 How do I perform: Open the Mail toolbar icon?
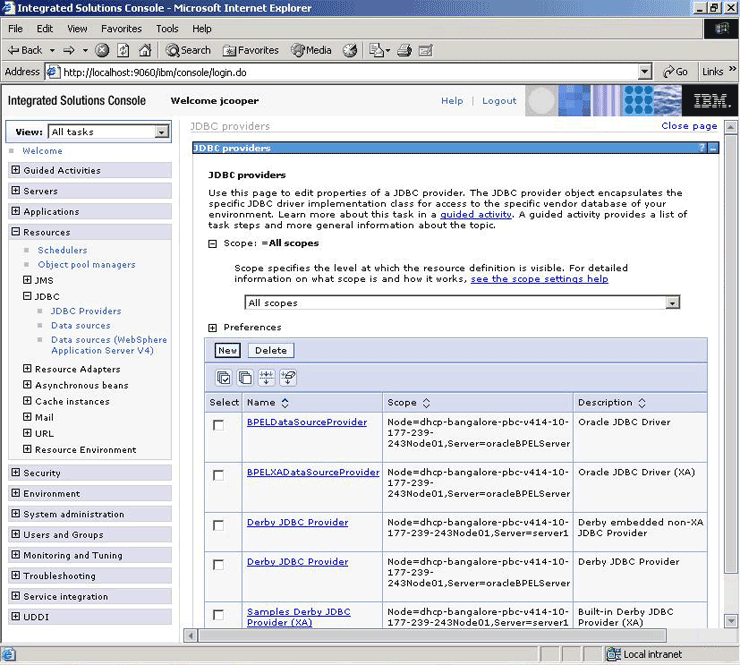[x=379, y=50]
